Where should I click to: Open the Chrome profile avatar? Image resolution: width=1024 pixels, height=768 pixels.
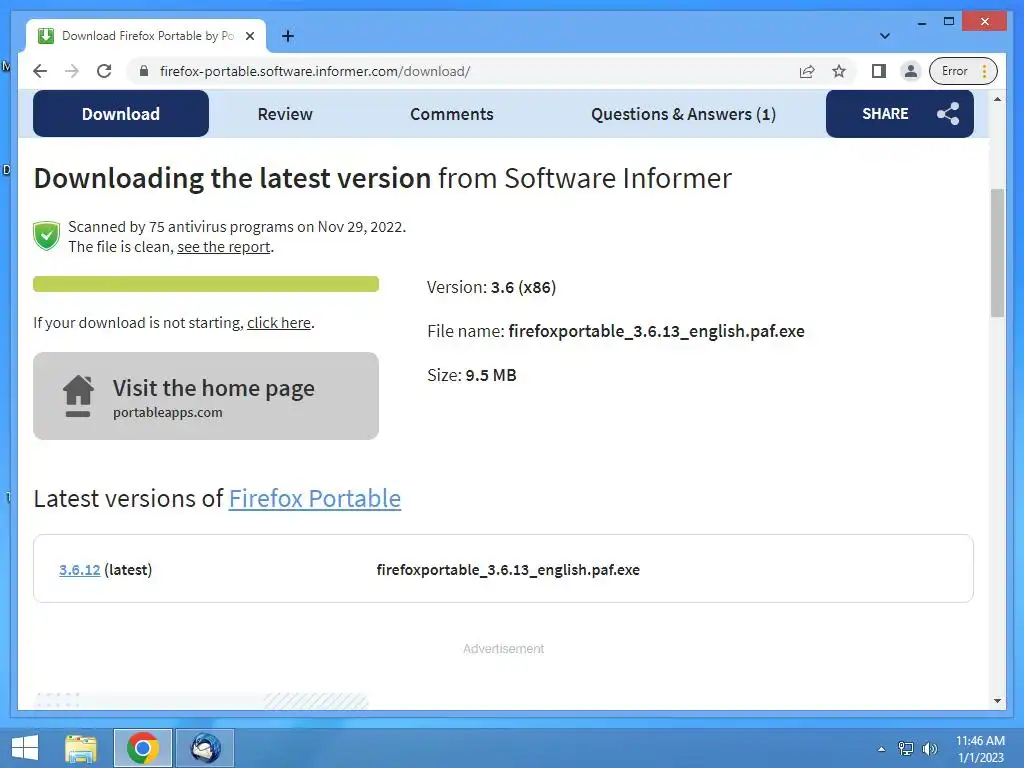[910, 71]
